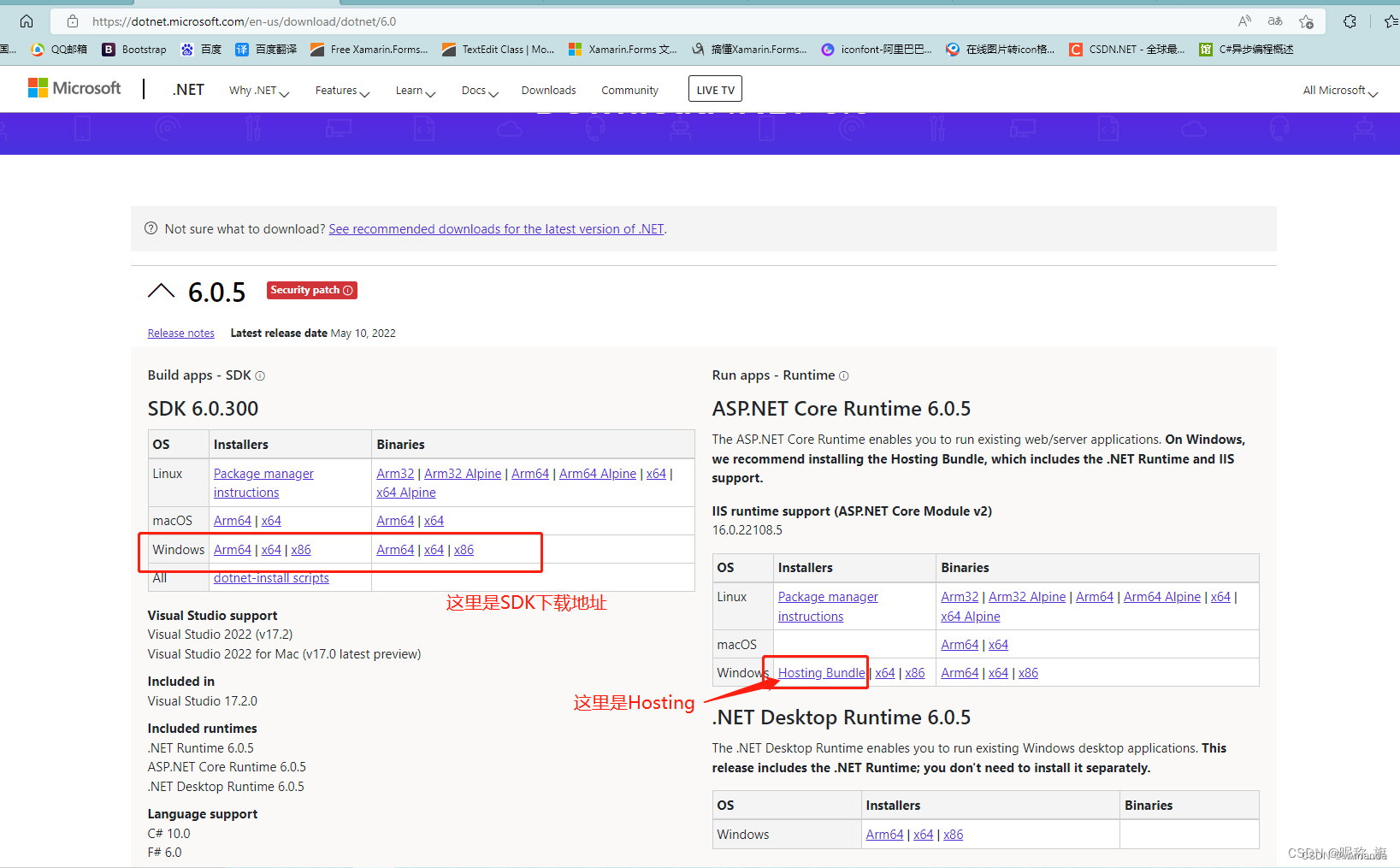Open the Release notes link
Screen dimensions: 1400x868
click(x=181, y=334)
